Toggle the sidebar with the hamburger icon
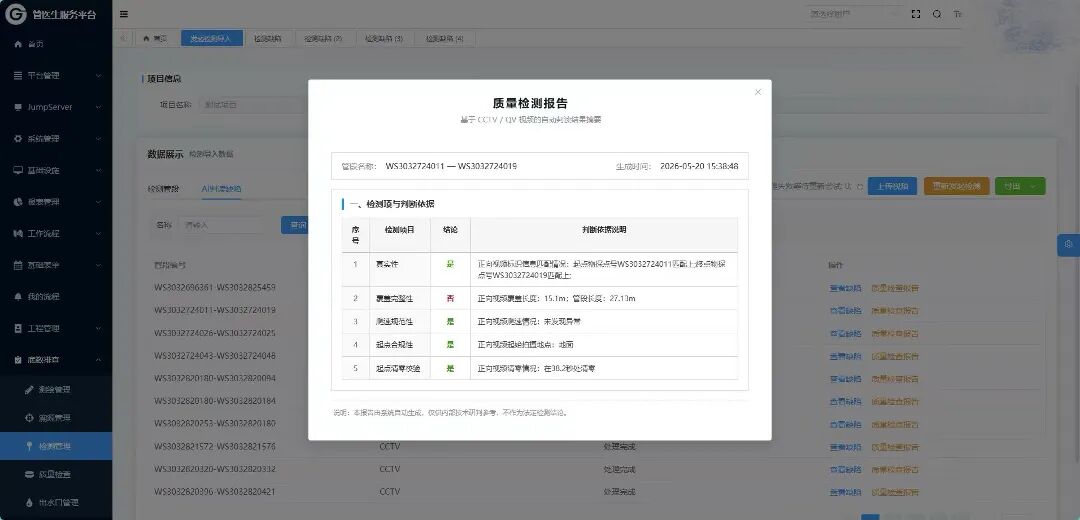Viewport: 1080px width, 520px height. tap(123, 14)
